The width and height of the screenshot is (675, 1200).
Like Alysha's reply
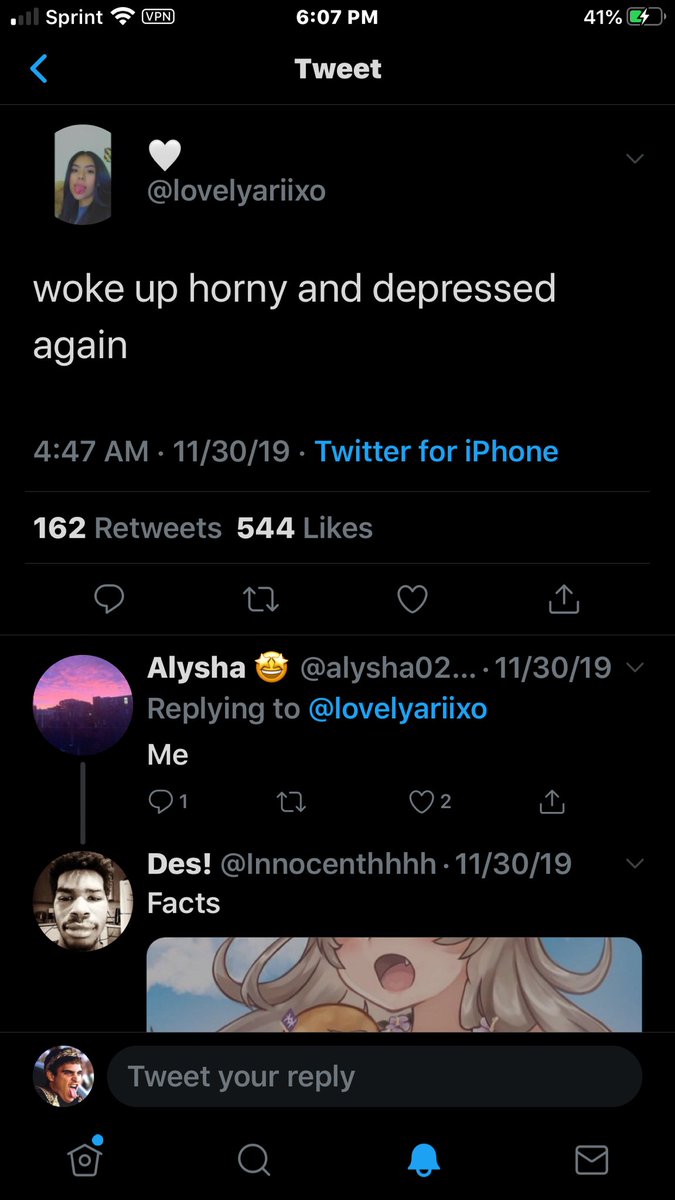tap(421, 801)
